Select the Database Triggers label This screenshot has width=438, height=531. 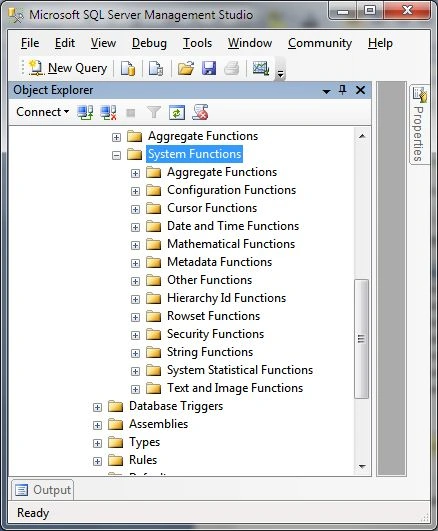(x=176, y=406)
